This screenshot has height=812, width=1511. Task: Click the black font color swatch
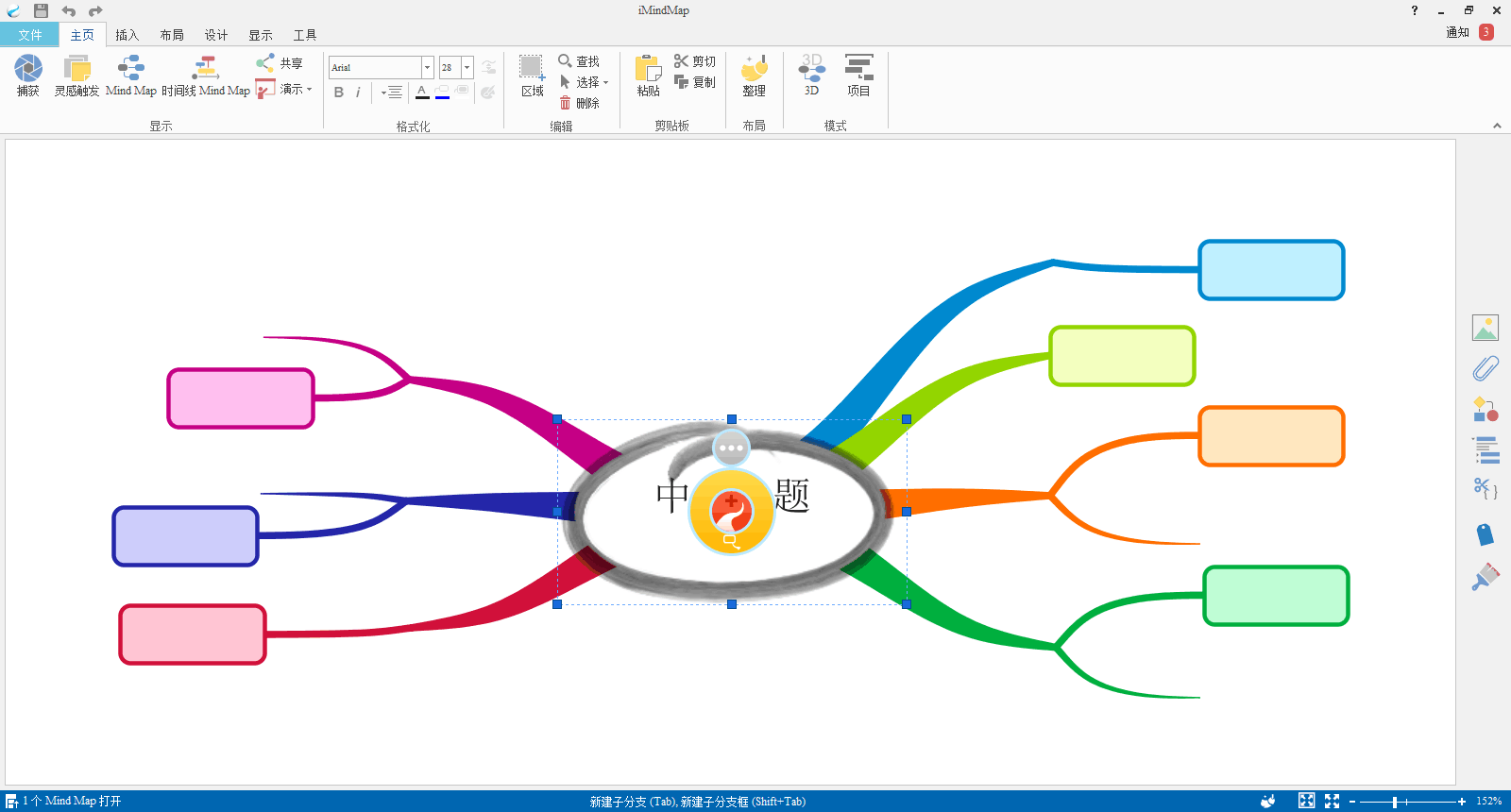[422, 93]
